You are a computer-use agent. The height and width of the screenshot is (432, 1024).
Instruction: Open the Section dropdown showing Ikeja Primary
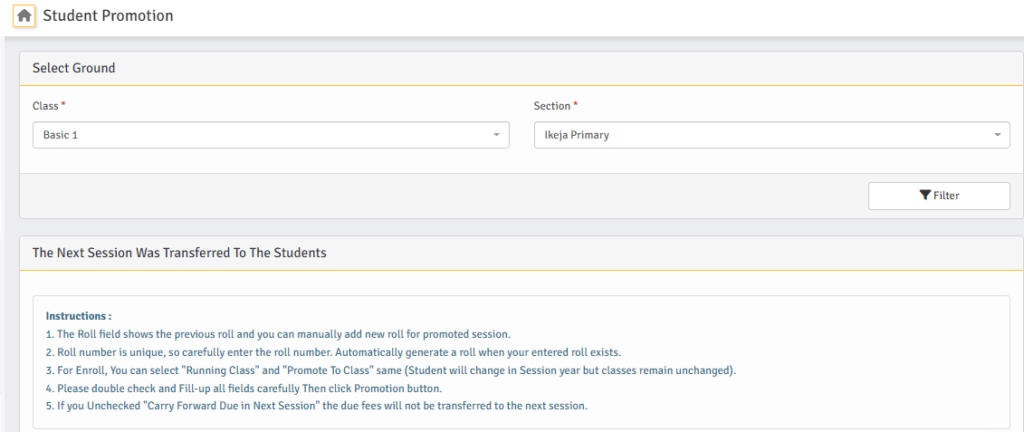770,135
